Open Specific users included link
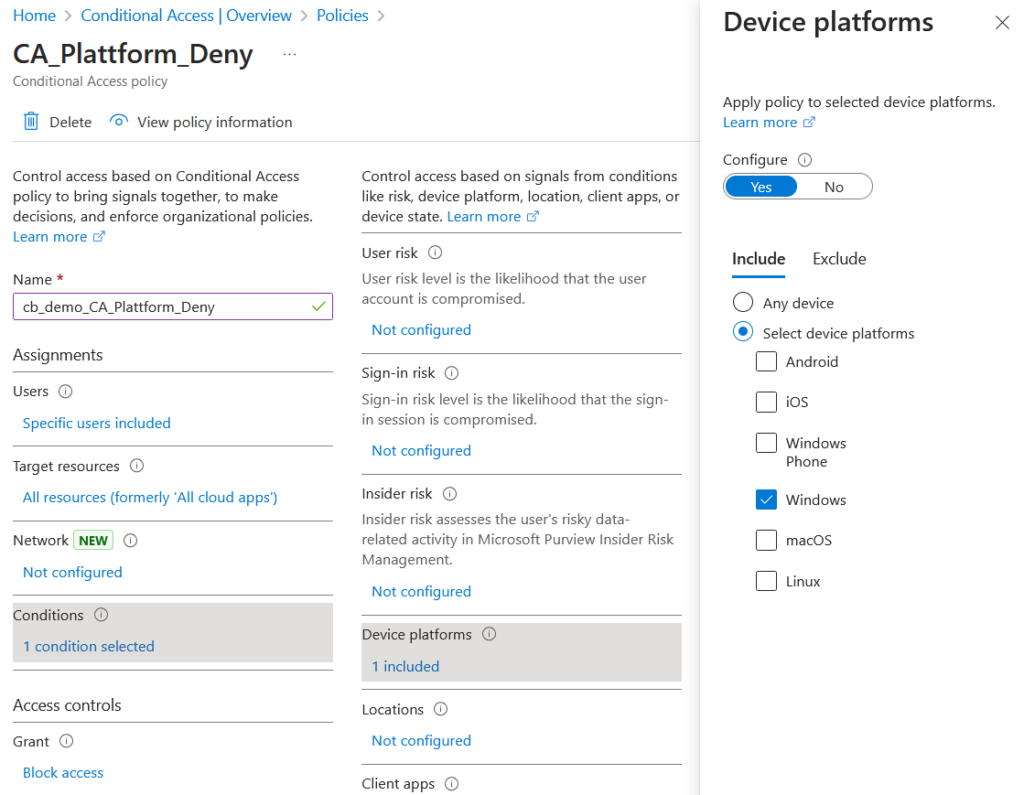This screenshot has height=795, width=1024. click(x=97, y=423)
